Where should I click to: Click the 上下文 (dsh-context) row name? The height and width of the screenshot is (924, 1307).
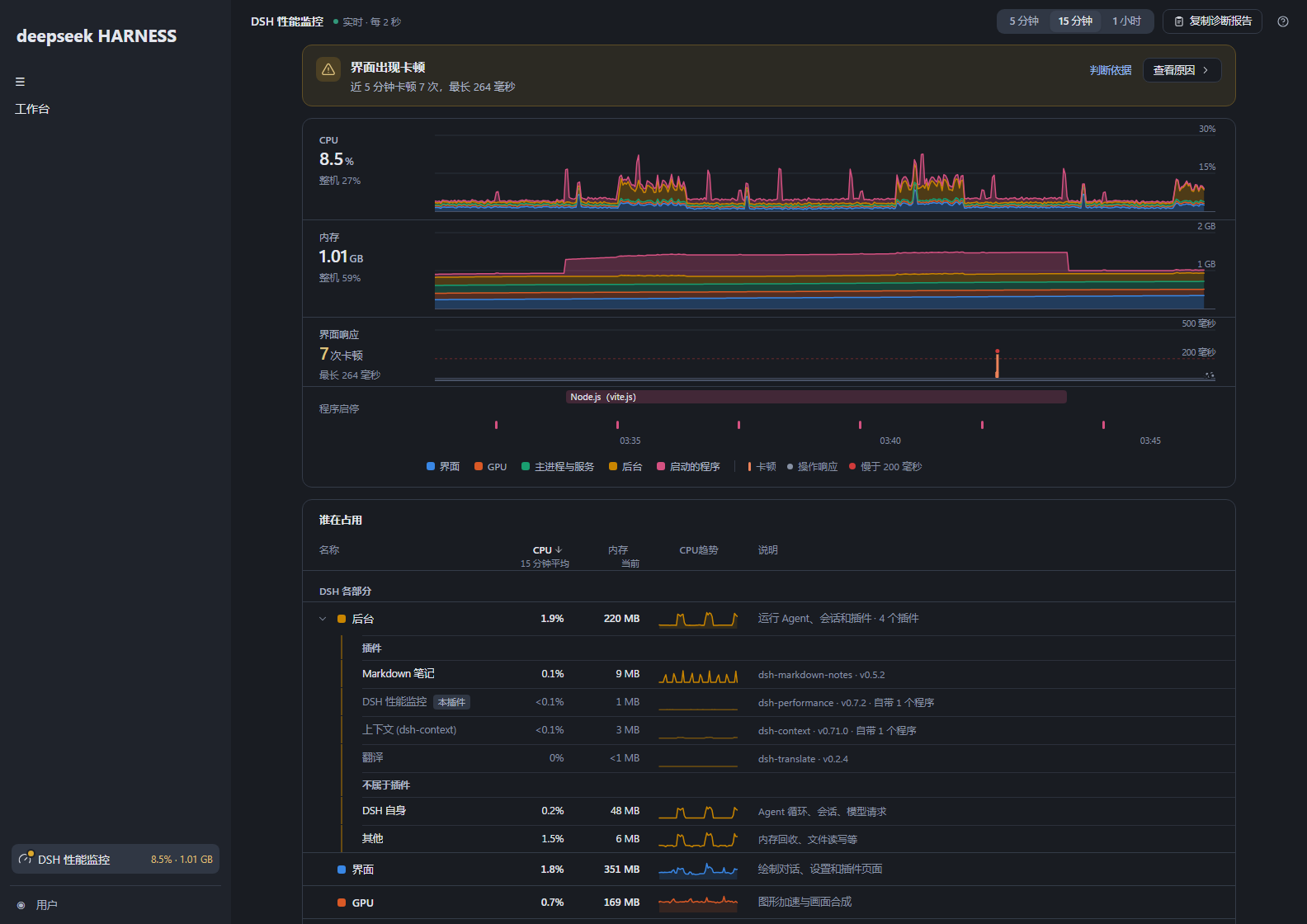point(409,730)
